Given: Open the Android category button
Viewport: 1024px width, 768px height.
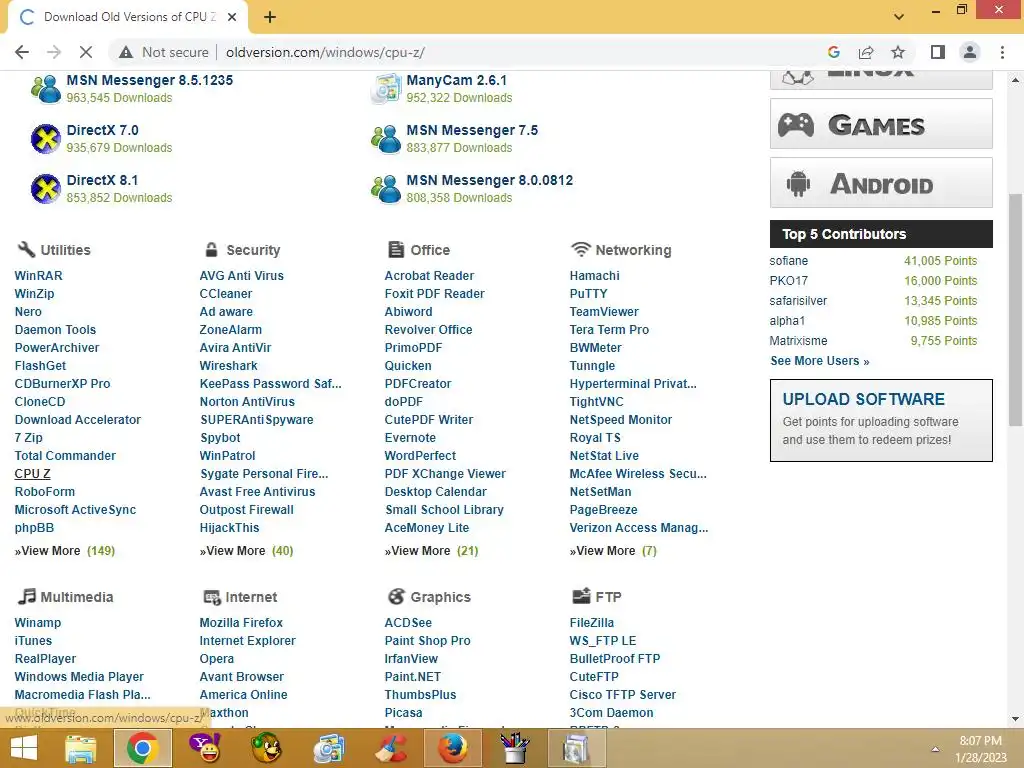Looking at the screenshot, I should tap(881, 183).
